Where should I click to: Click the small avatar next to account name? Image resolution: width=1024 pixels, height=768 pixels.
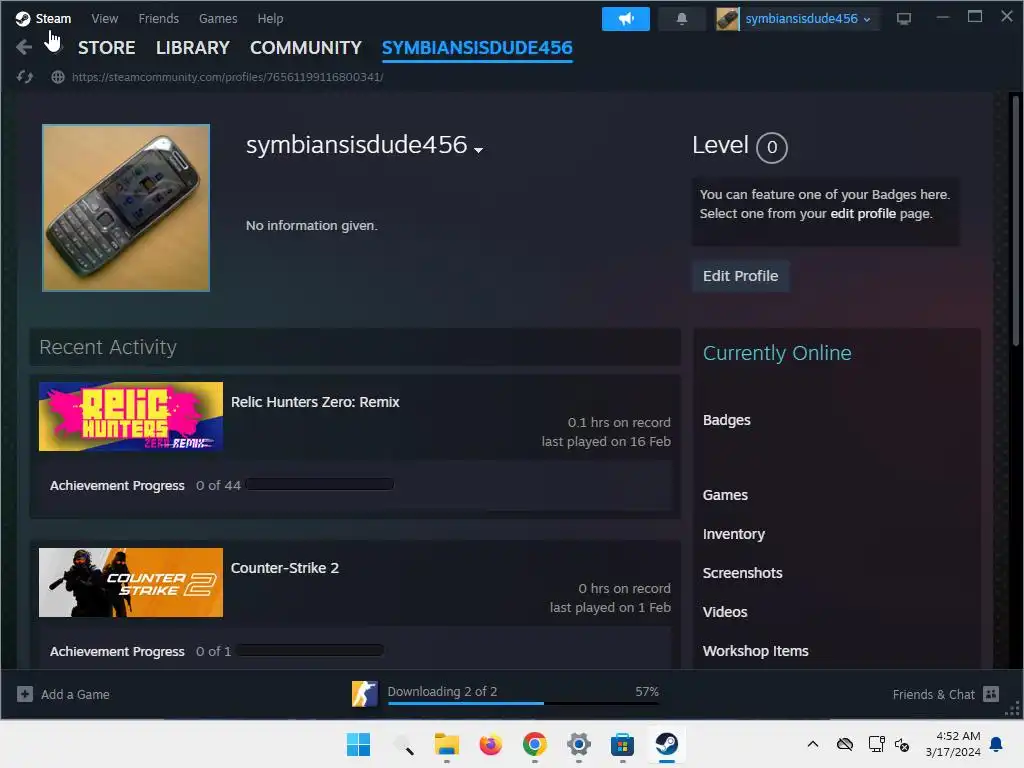(727, 19)
